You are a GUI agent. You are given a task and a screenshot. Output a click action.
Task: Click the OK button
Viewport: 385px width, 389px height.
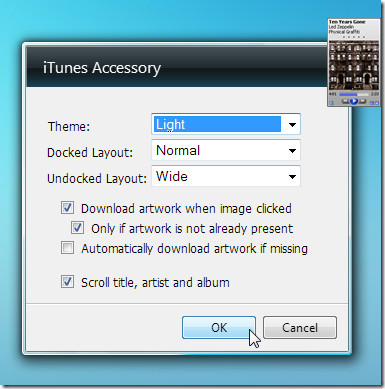[x=219, y=328]
